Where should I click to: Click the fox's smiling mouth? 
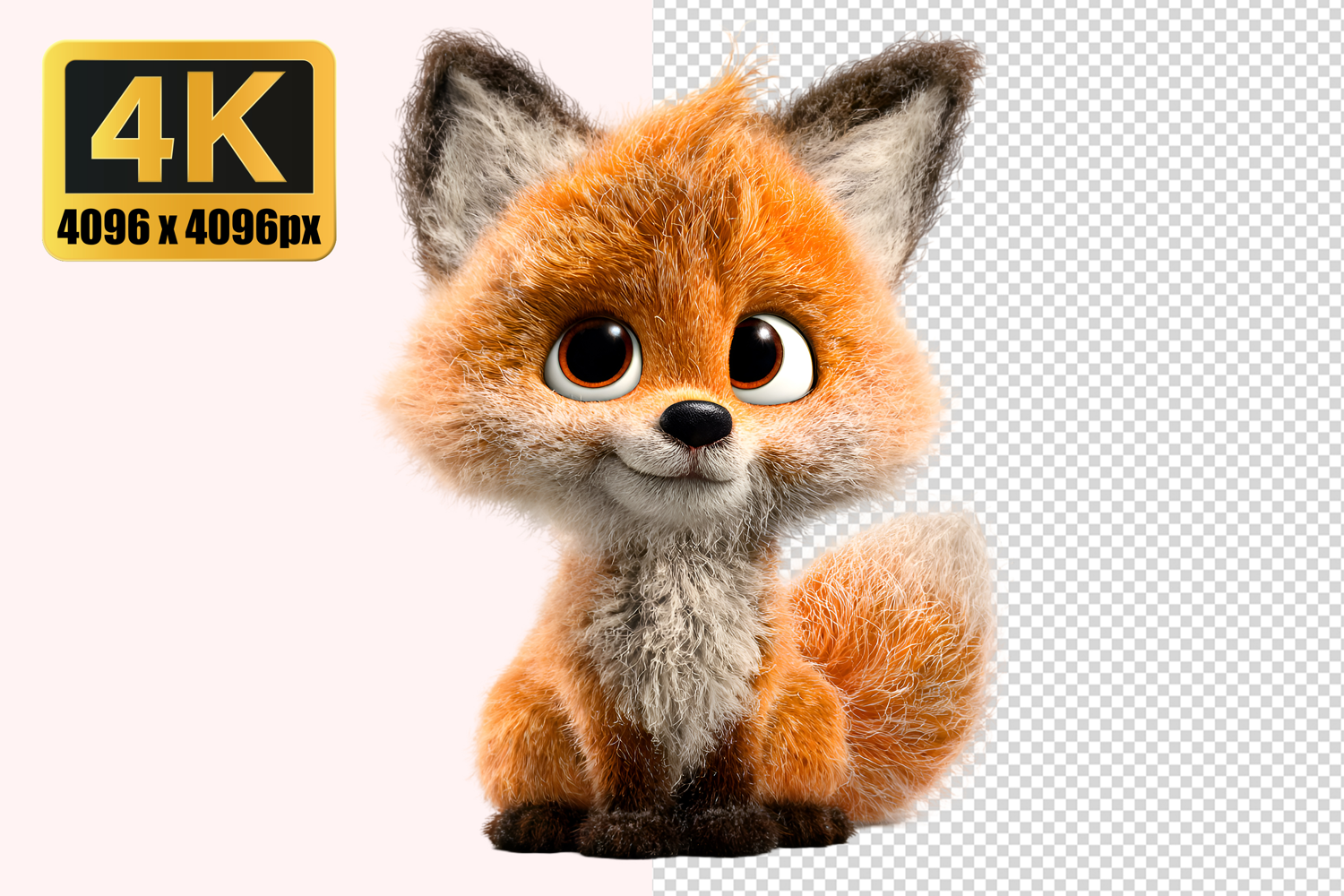685,470
